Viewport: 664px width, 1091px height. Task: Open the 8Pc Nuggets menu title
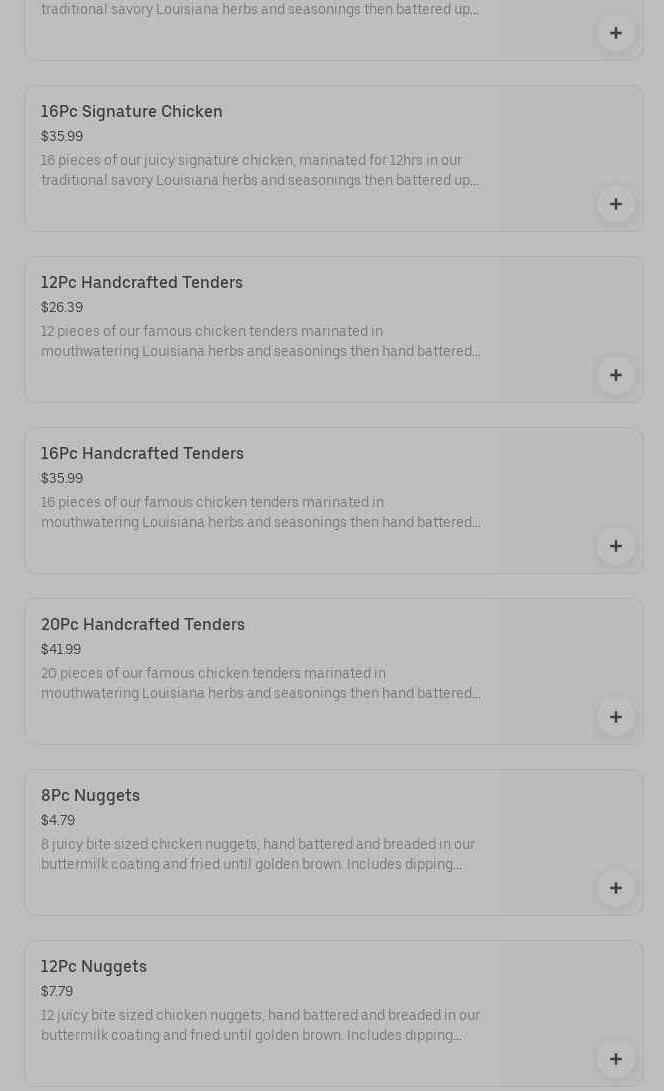(x=90, y=795)
